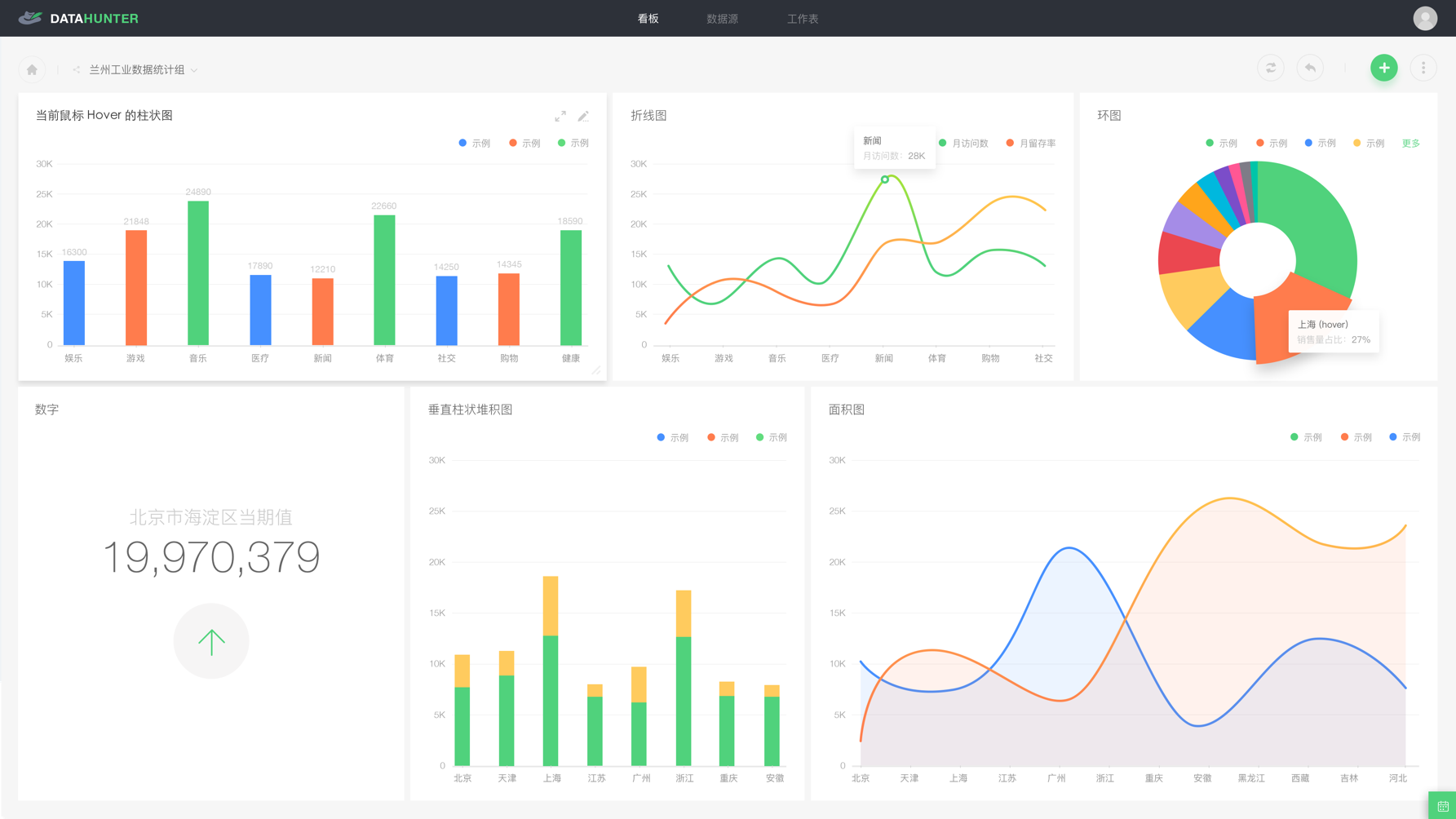Toggle the 月留存率 legend item
The height and width of the screenshot is (819, 1456).
point(1030,143)
